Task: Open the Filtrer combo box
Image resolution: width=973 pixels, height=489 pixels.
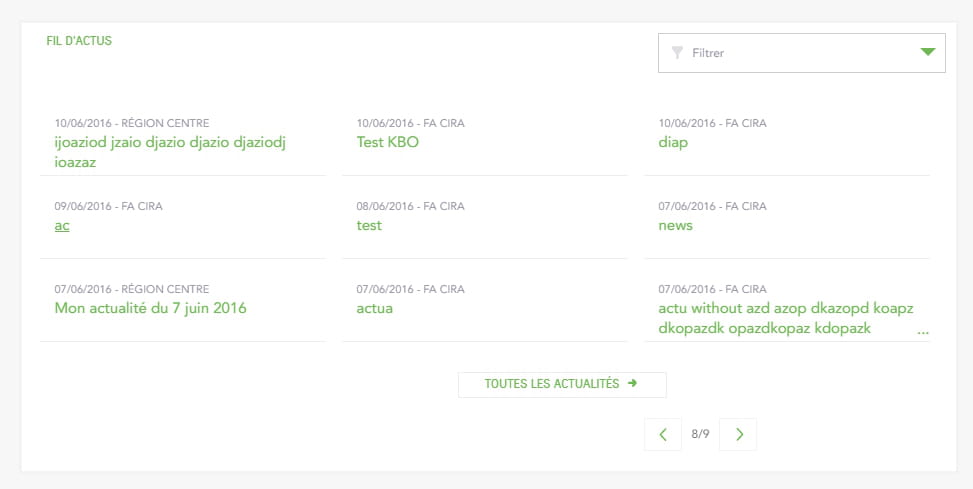Action: tap(802, 53)
